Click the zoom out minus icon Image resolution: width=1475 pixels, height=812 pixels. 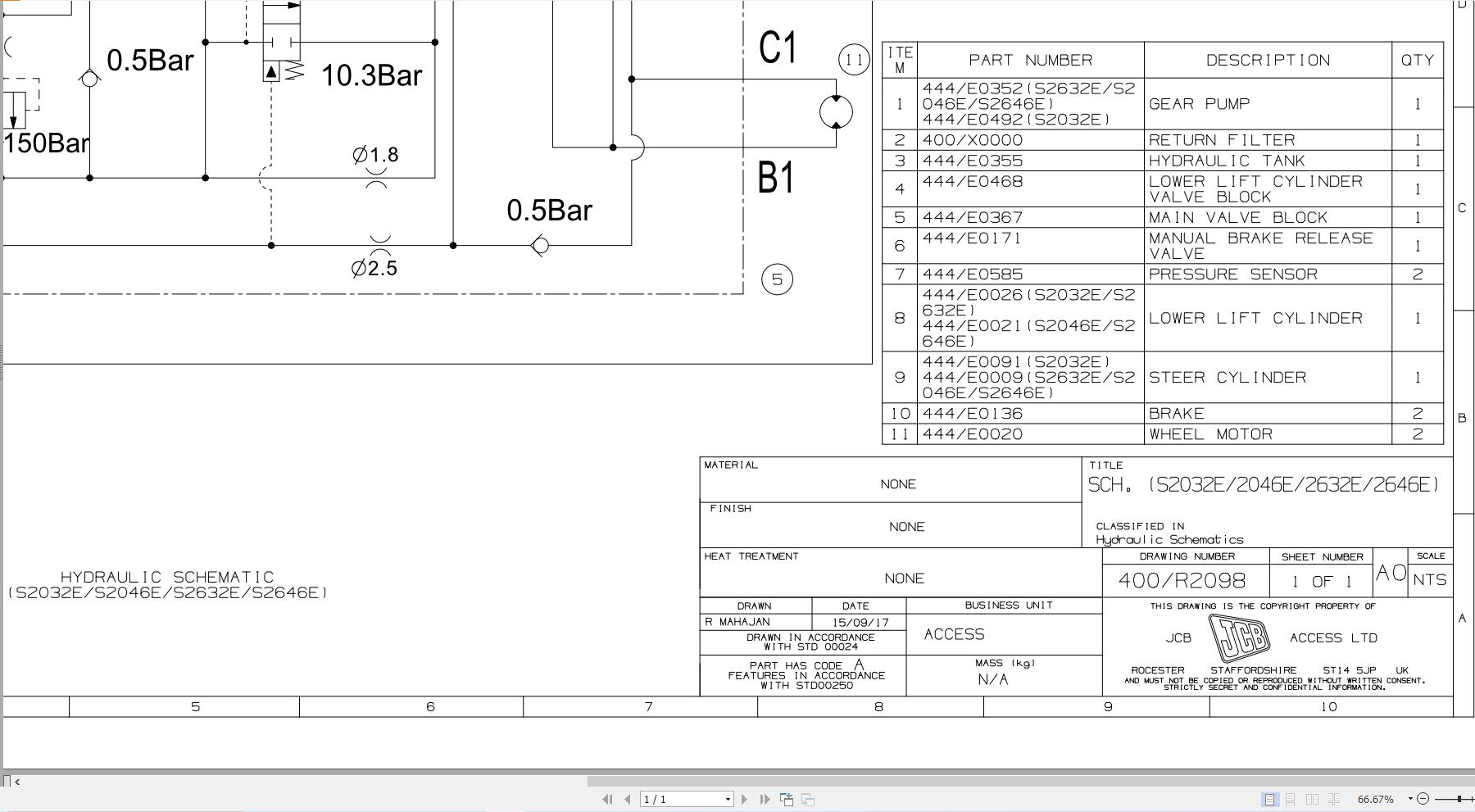[x=1423, y=799]
